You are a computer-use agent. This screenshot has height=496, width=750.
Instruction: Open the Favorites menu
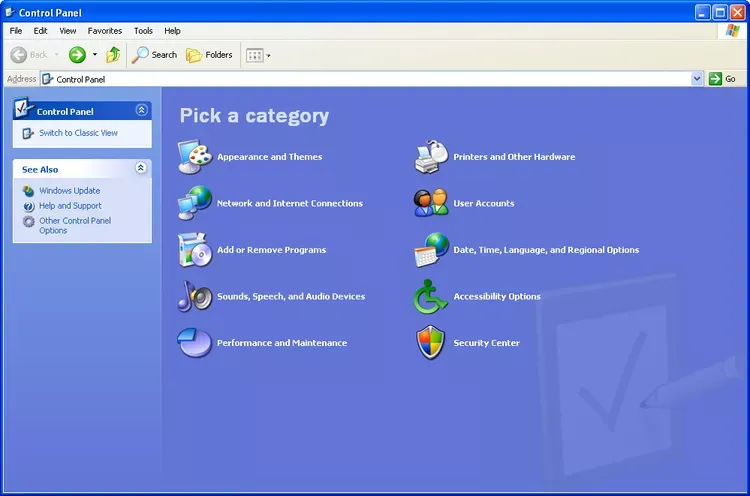[x=105, y=31]
